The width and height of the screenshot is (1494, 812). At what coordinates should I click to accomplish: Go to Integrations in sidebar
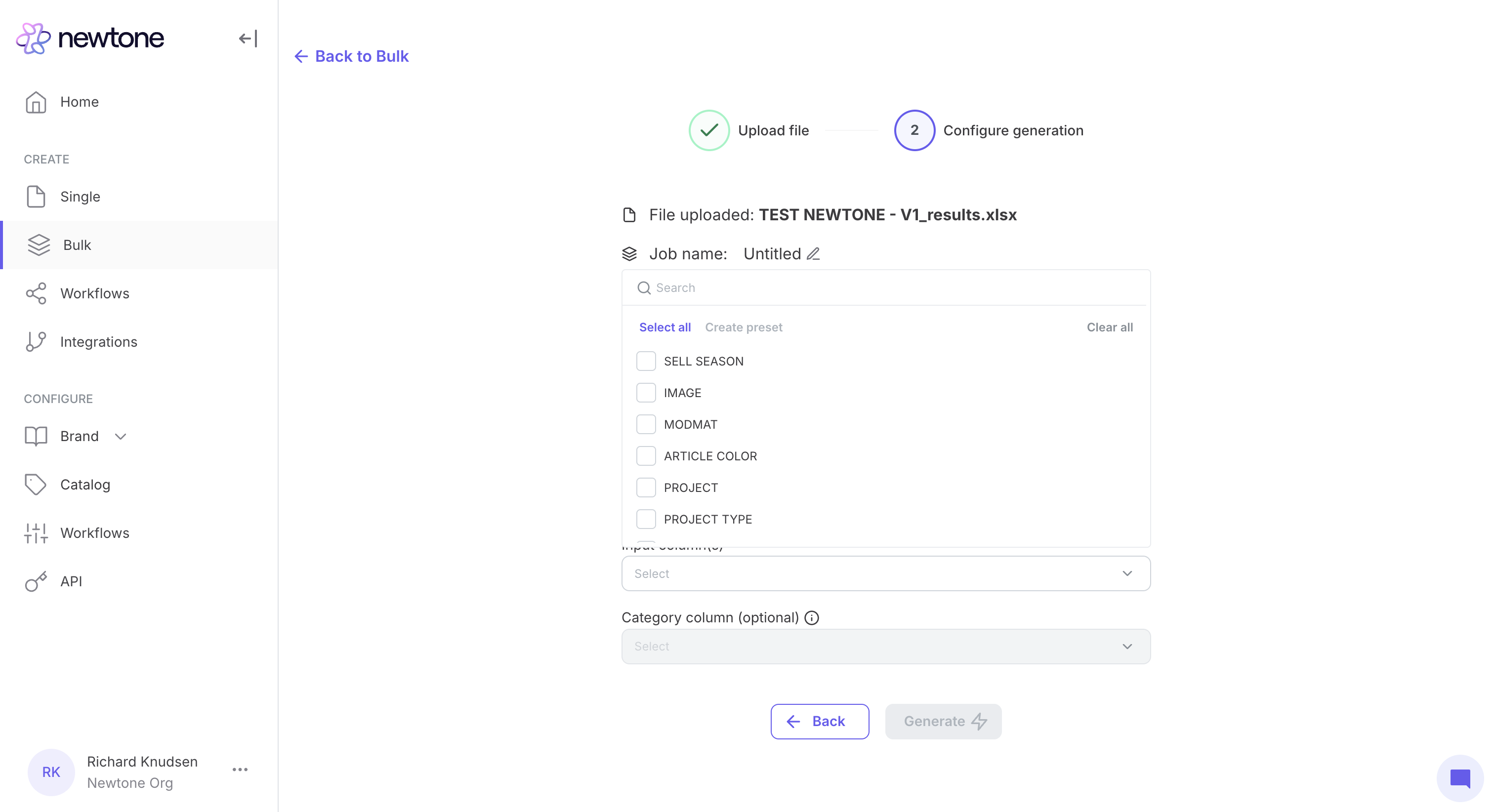click(x=99, y=342)
